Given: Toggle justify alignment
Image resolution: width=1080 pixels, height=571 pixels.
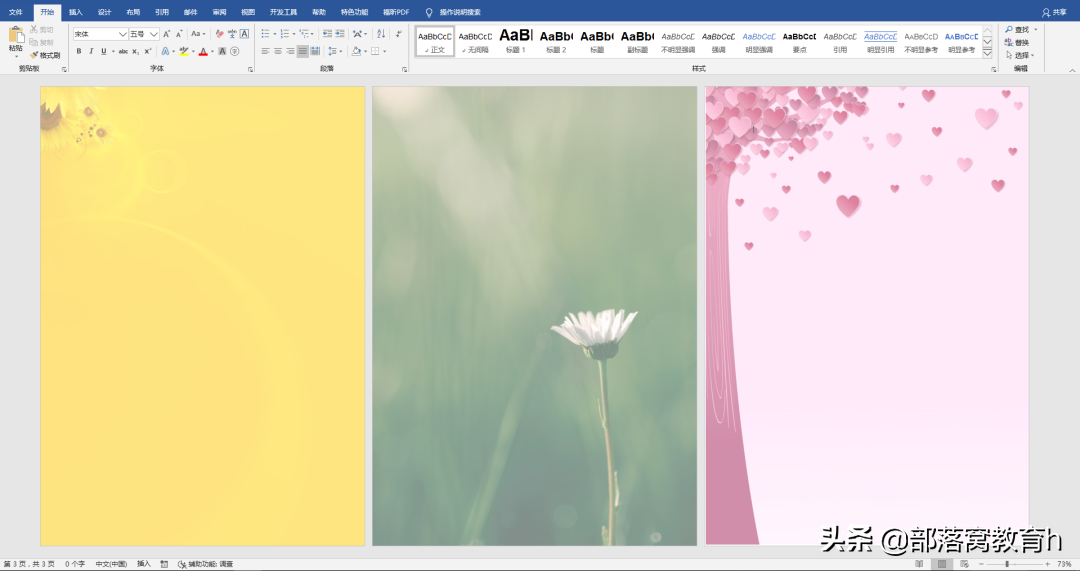Looking at the screenshot, I should point(302,52).
